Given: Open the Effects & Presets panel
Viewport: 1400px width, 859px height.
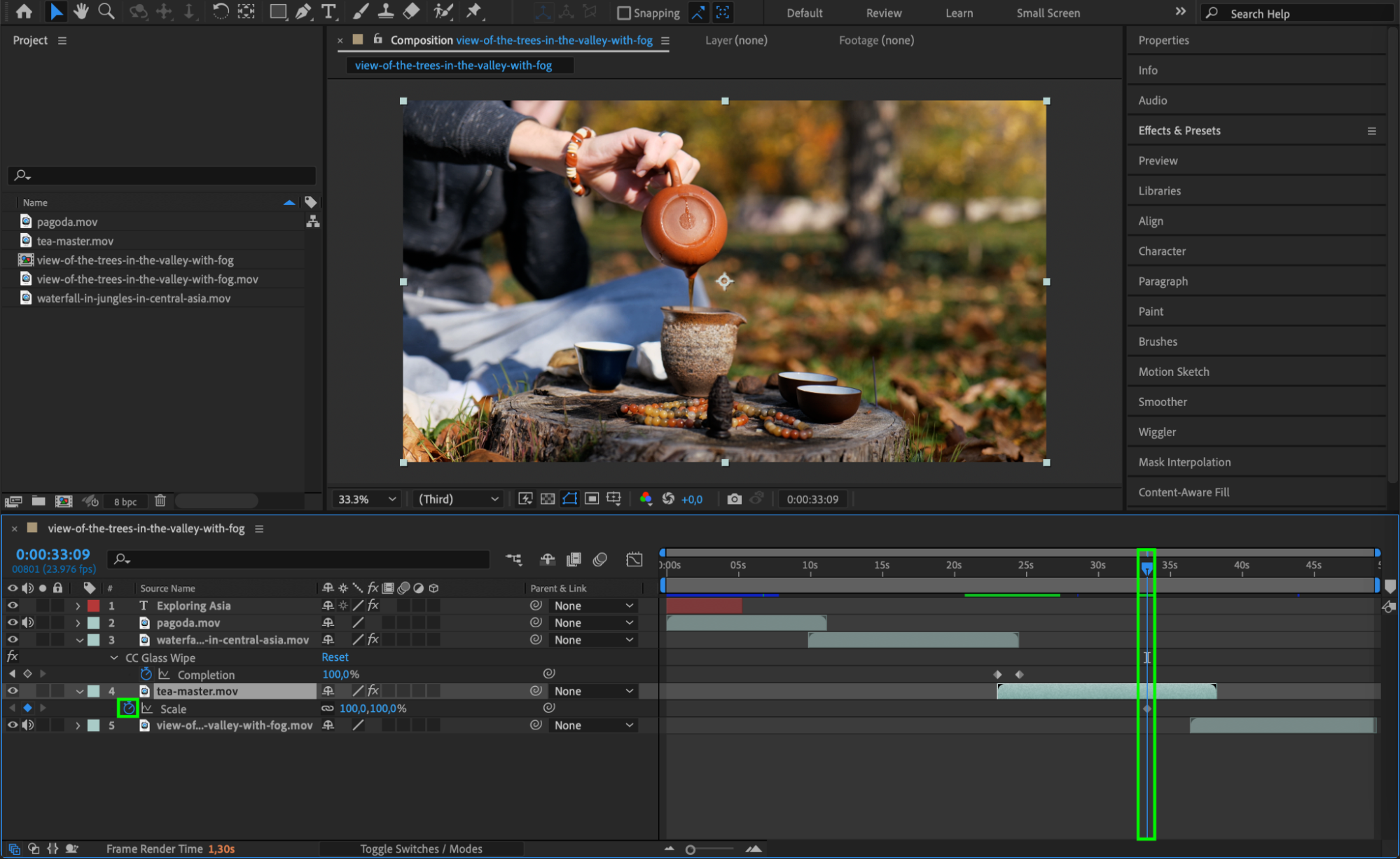Looking at the screenshot, I should click(1179, 130).
